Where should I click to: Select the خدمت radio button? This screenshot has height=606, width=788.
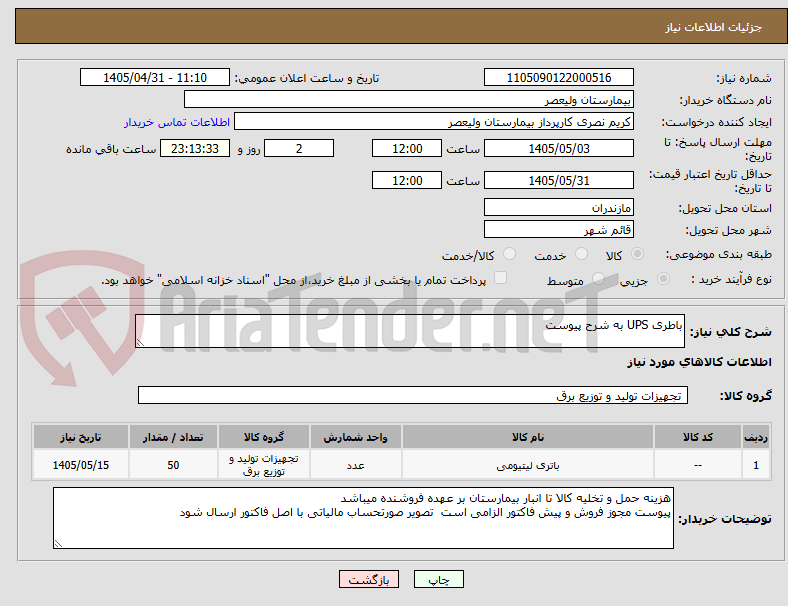tap(581, 254)
